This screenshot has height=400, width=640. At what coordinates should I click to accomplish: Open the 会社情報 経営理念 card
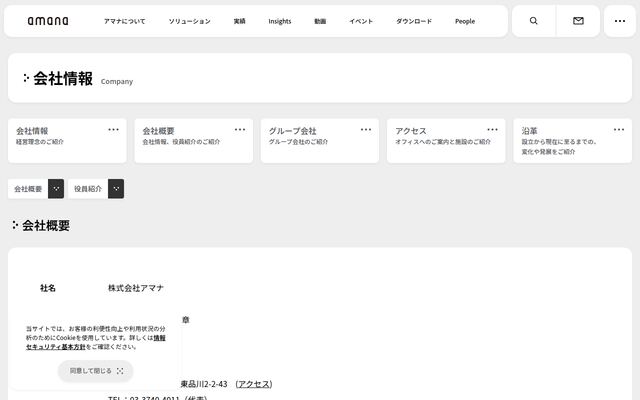point(67,141)
